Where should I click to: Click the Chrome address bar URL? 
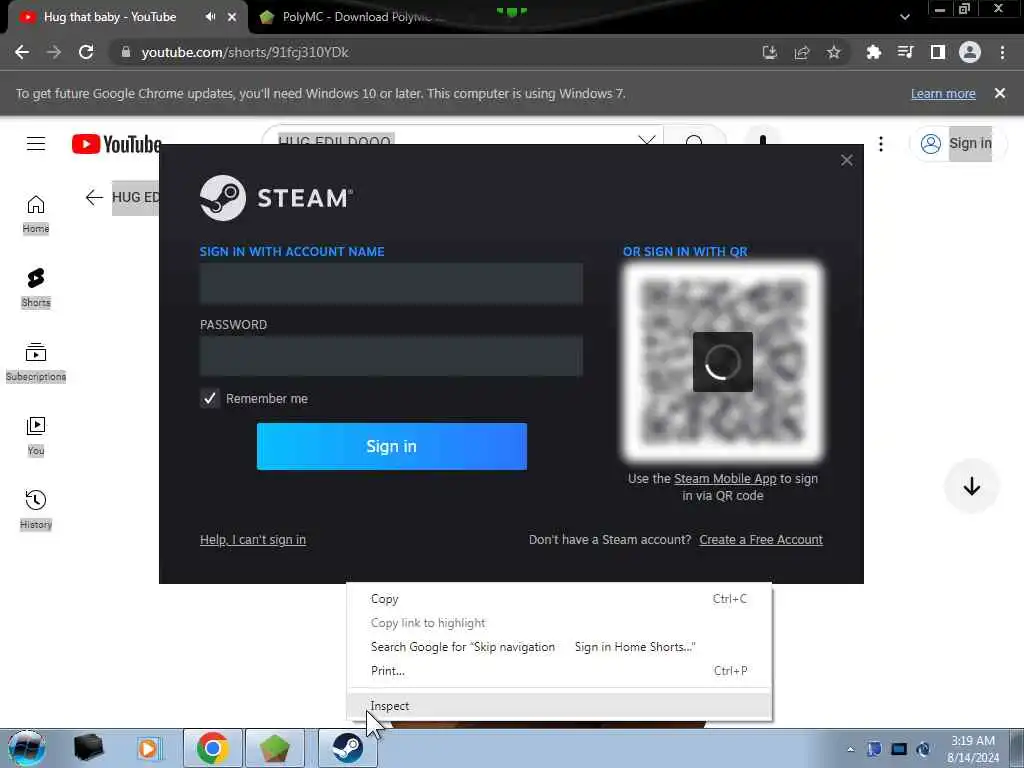(245, 52)
